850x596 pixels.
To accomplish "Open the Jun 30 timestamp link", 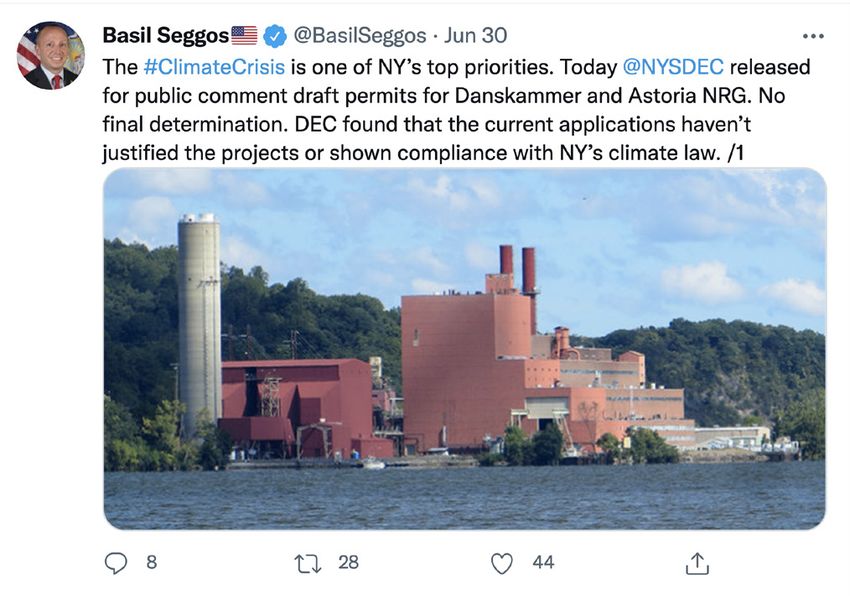I will [475, 36].
